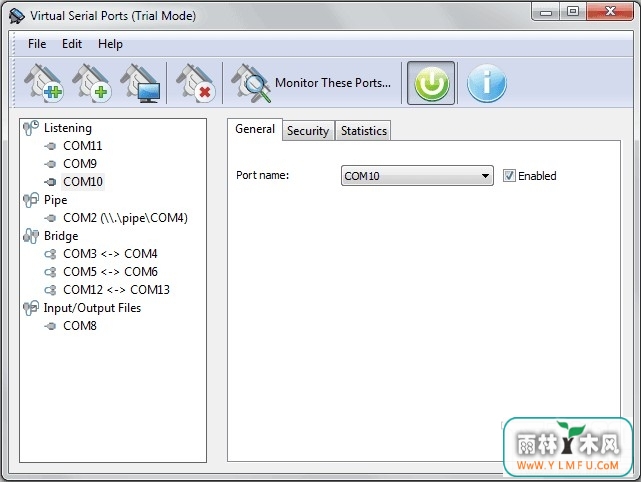The image size is (641, 482).
Task: Select COM5 <-> COM6 bridge
Action: coord(110,272)
